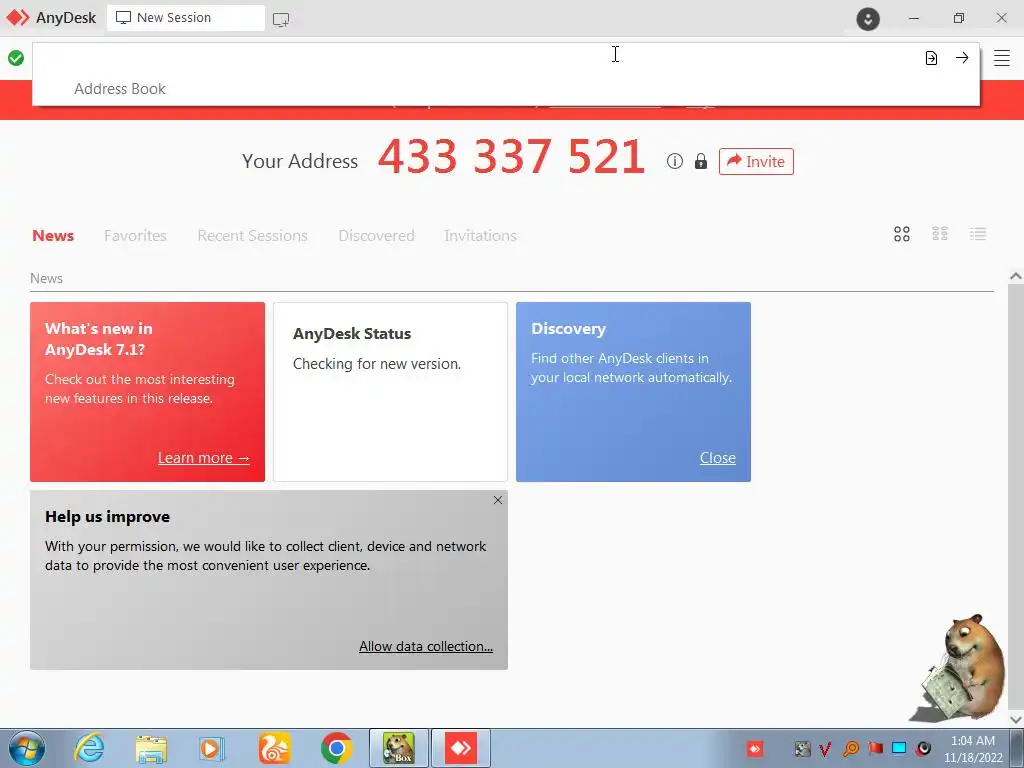Click the orange magnifier tray icon
This screenshot has height=768, width=1024.
pyautogui.click(x=850, y=749)
